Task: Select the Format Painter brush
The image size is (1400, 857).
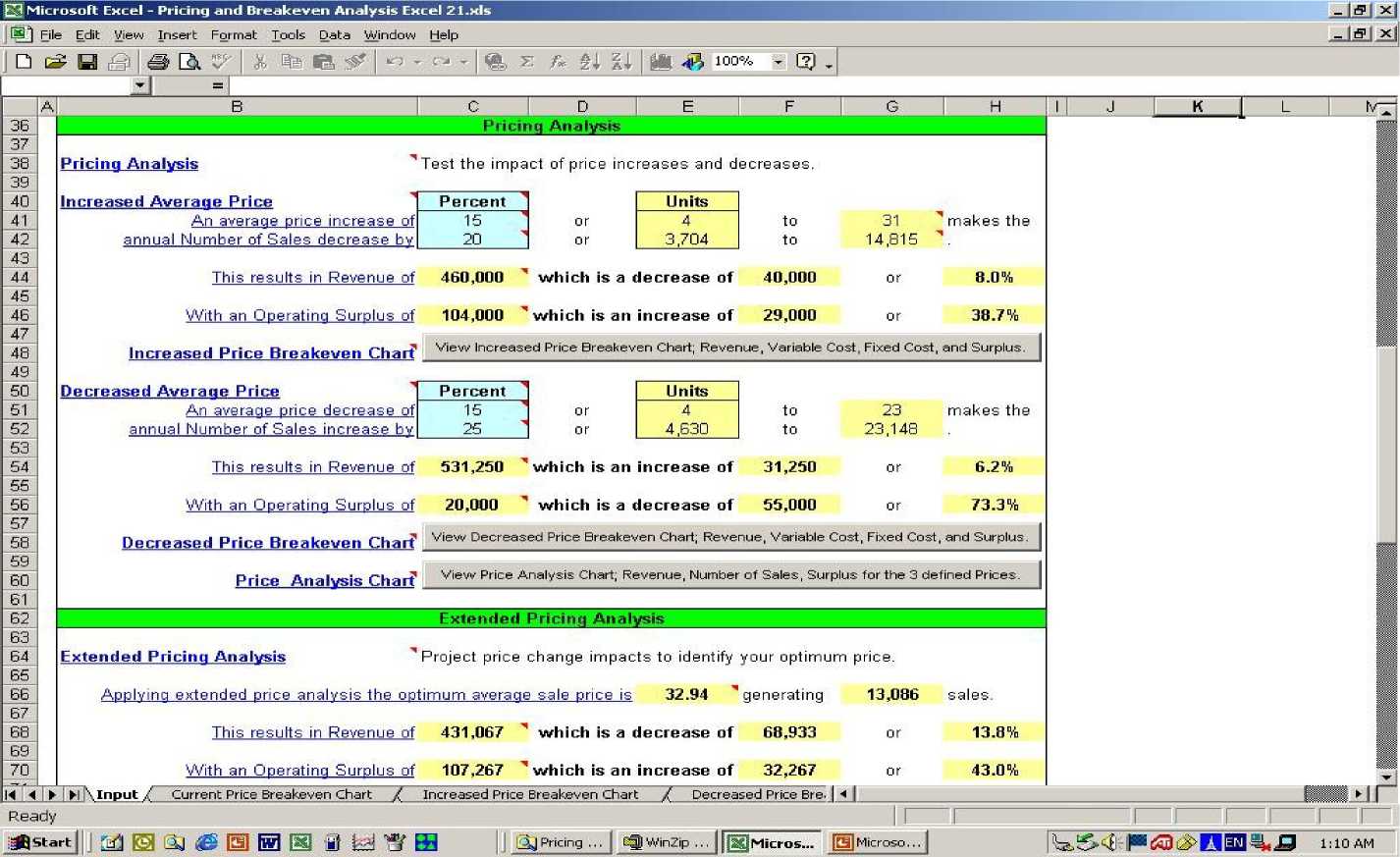Action: pyautogui.click(x=354, y=62)
